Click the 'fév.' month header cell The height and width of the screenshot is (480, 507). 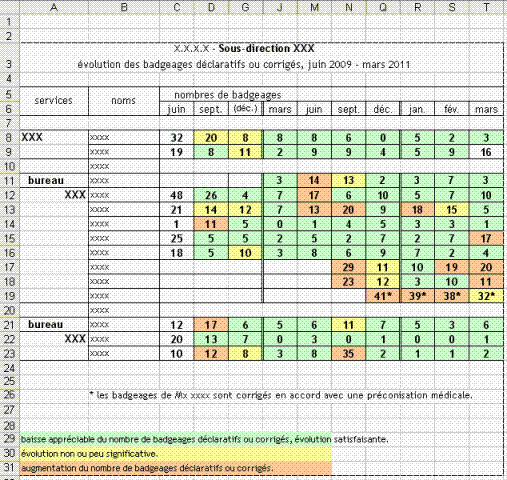[452, 109]
